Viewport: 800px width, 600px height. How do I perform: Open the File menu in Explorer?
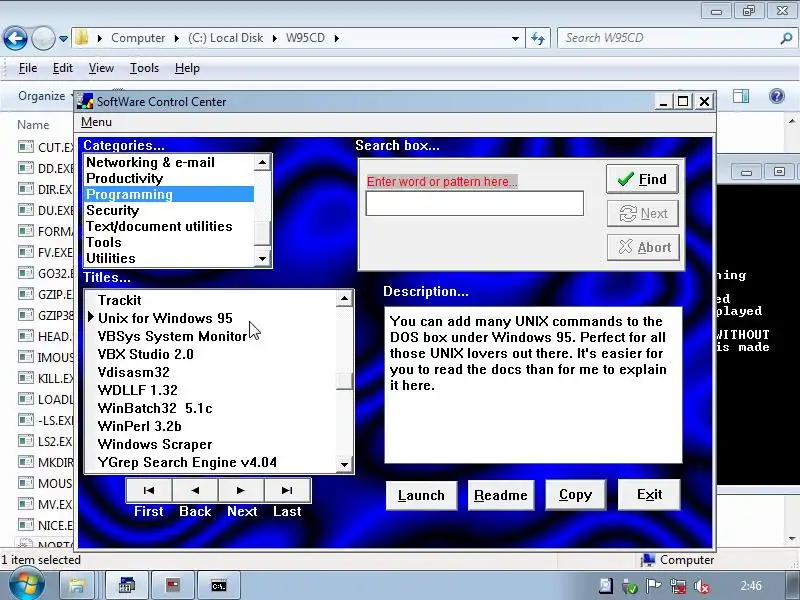point(28,68)
